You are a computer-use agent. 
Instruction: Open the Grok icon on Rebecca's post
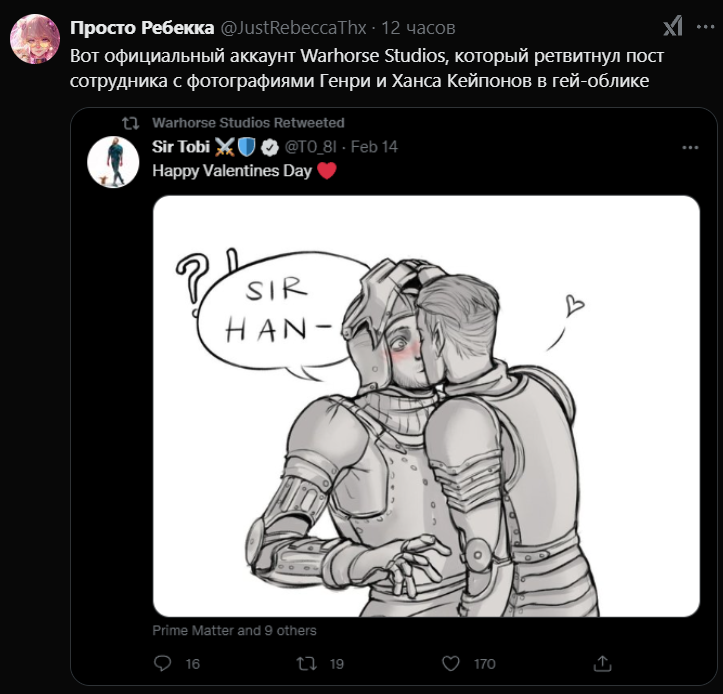[x=674, y=26]
